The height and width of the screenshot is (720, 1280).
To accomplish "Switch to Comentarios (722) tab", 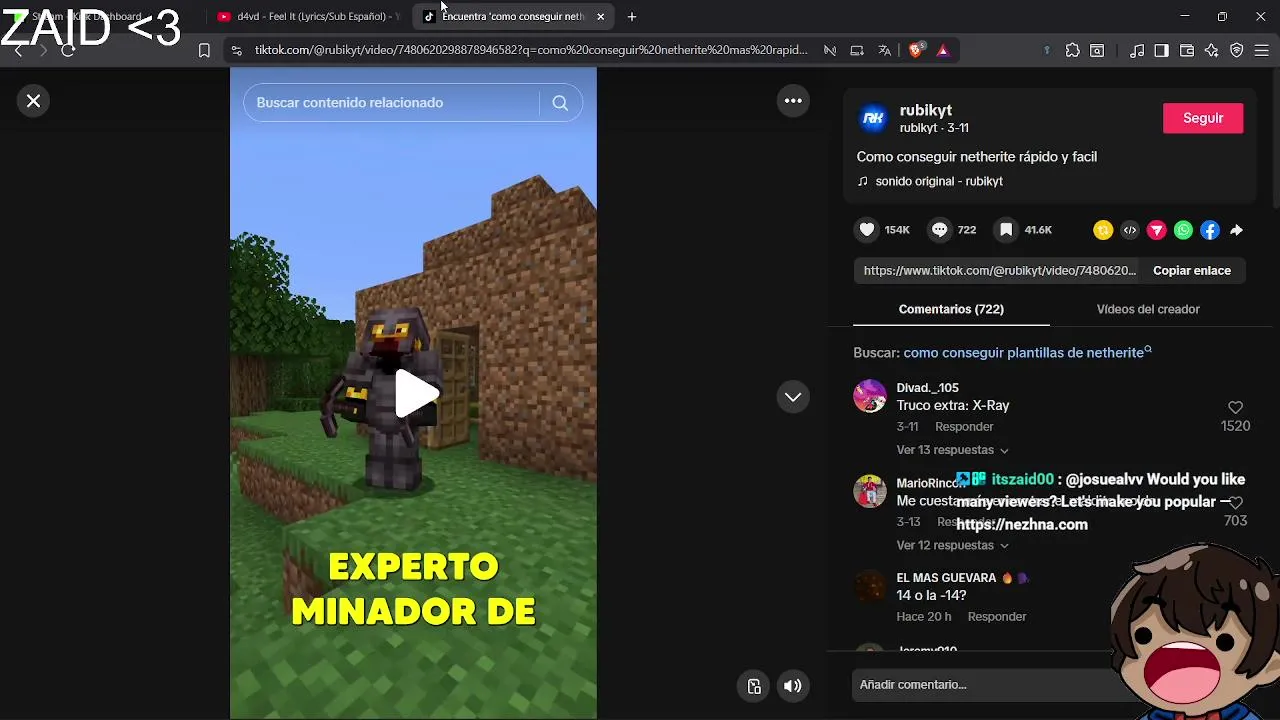I will (951, 309).
